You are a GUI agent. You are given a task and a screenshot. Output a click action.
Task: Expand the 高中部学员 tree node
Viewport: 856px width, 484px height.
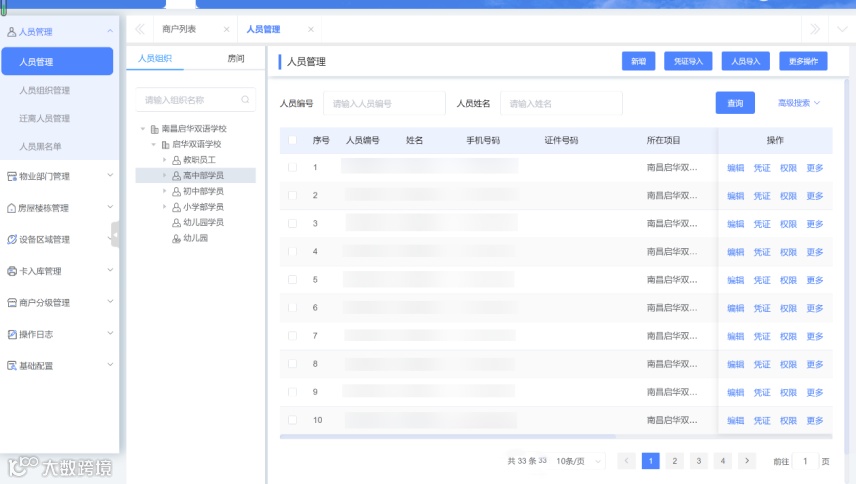click(x=164, y=176)
